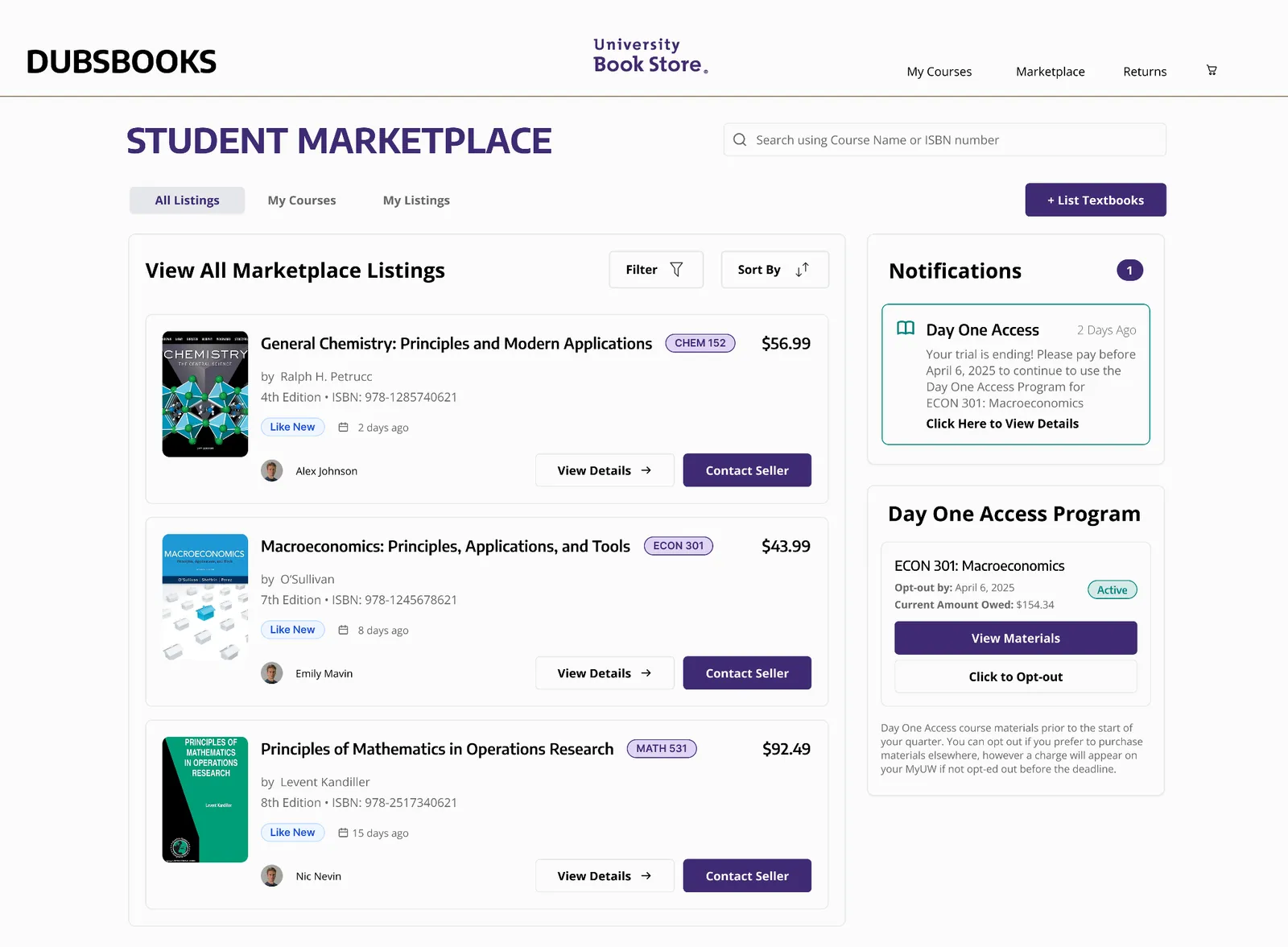1288x947 pixels.
Task: Open the General Chemistry book title
Action: click(x=456, y=344)
